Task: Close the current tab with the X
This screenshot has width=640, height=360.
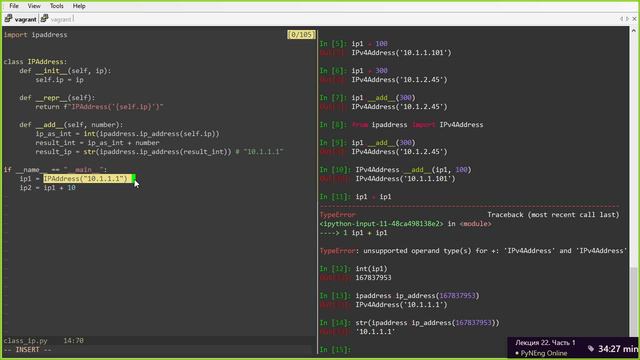Action: pyautogui.click(x=634, y=19)
